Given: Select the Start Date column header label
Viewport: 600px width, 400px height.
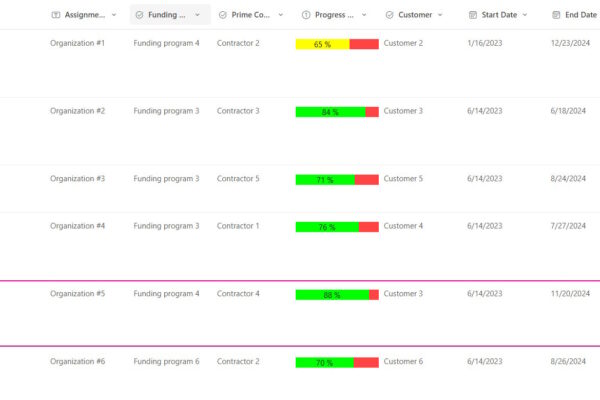Looking at the screenshot, I should click(x=499, y=15).
